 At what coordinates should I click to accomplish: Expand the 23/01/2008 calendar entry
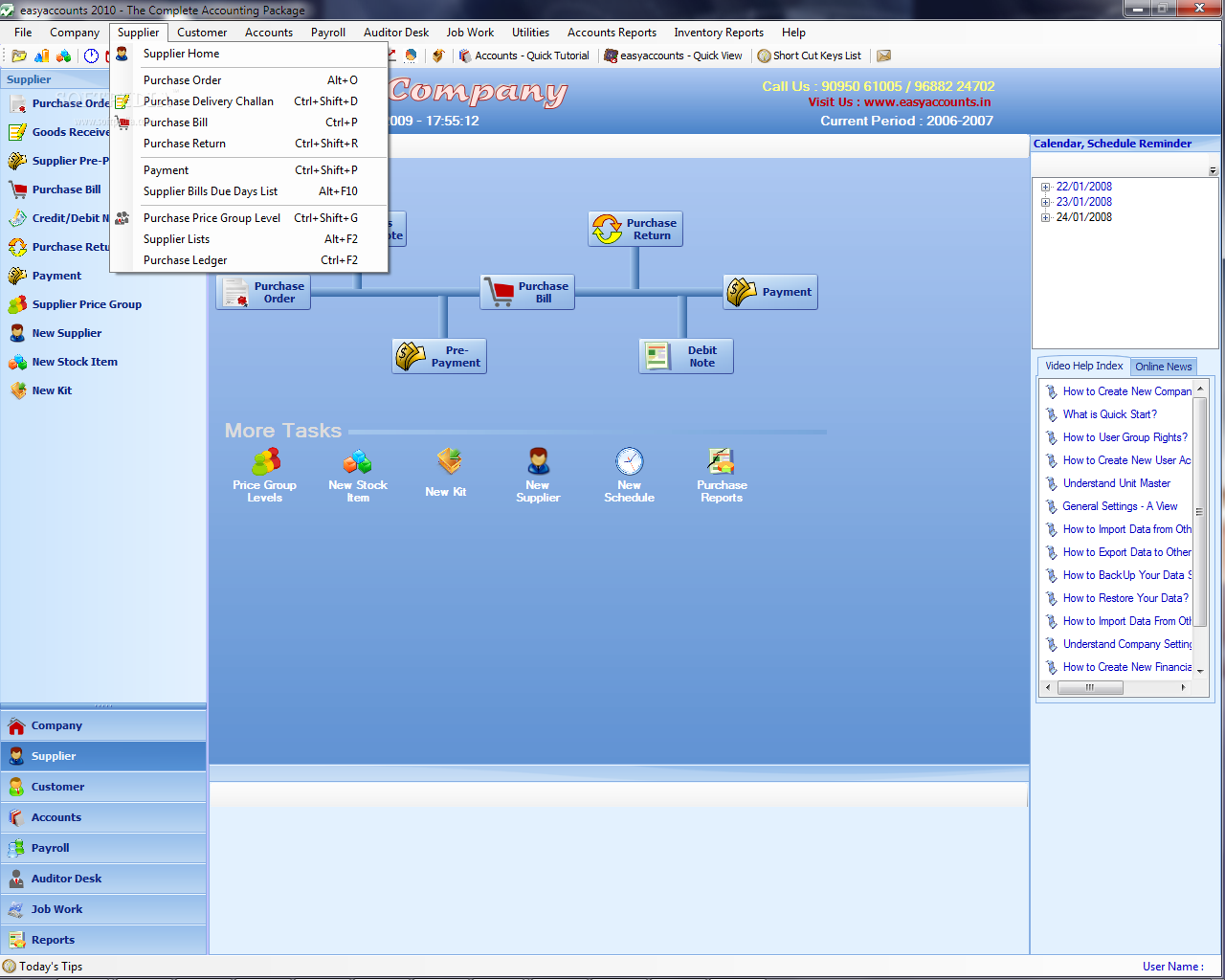(x=1045, y=202)
